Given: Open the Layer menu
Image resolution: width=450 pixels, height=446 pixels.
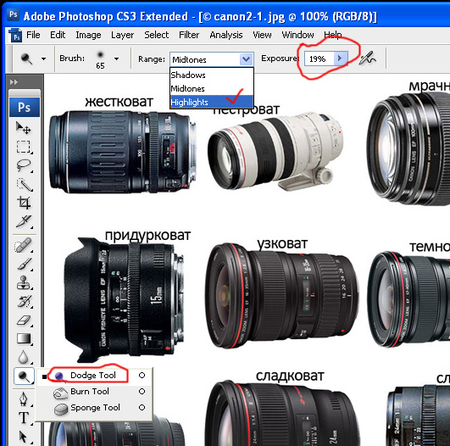Looking at the screenshot, I should click(122, 35).
